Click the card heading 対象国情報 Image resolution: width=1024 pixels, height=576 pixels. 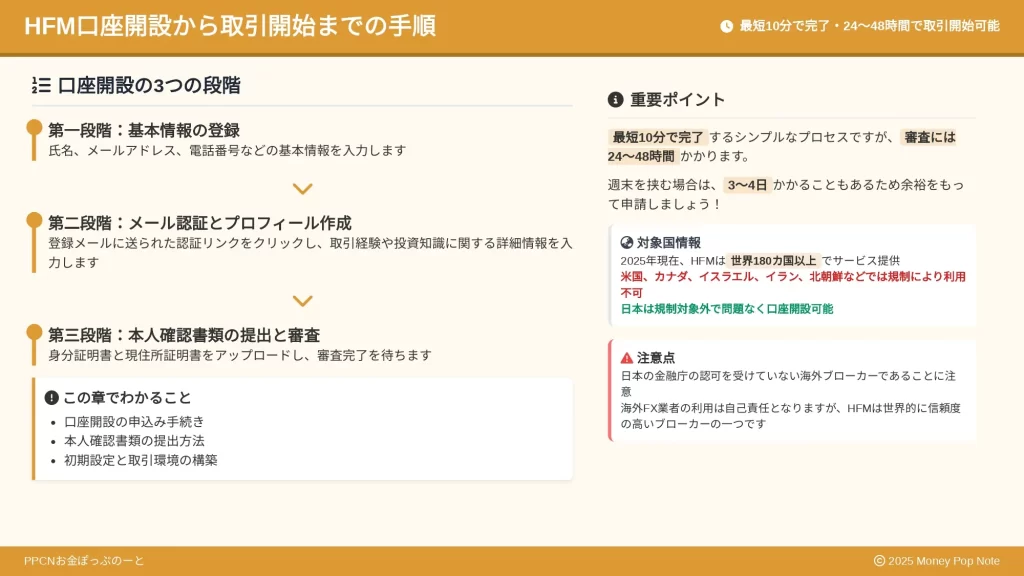pos(669,243)
